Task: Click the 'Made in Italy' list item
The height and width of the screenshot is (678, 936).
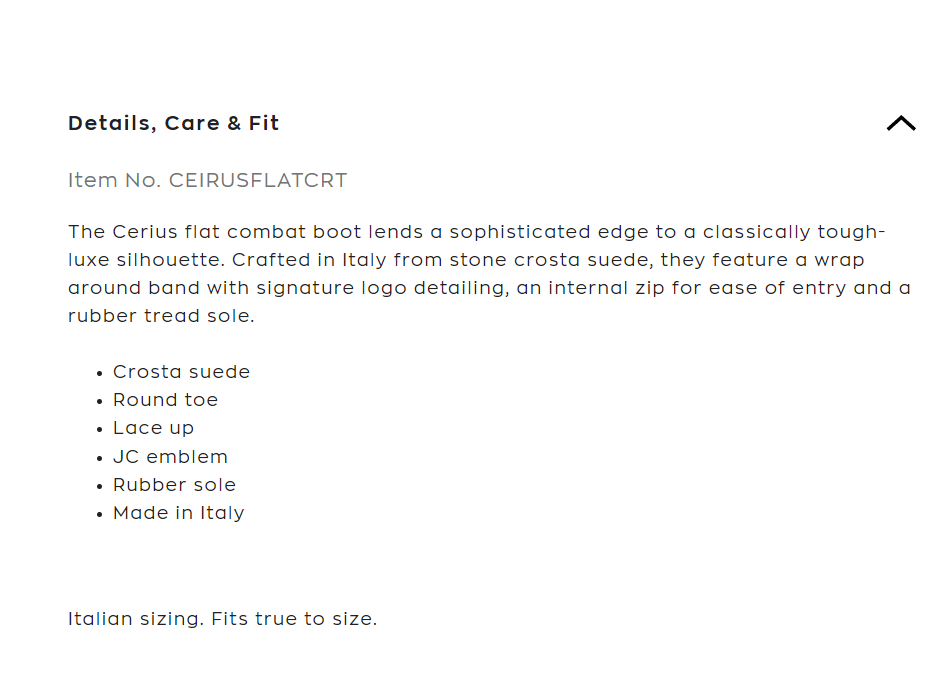Action: coord(178,513)
